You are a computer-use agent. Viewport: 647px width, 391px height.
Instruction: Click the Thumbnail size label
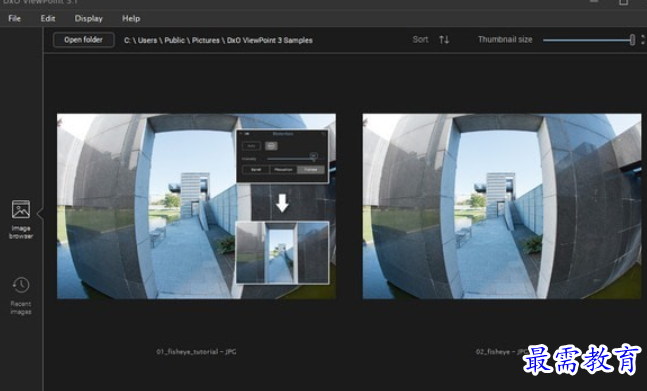(x=505, y=40)
